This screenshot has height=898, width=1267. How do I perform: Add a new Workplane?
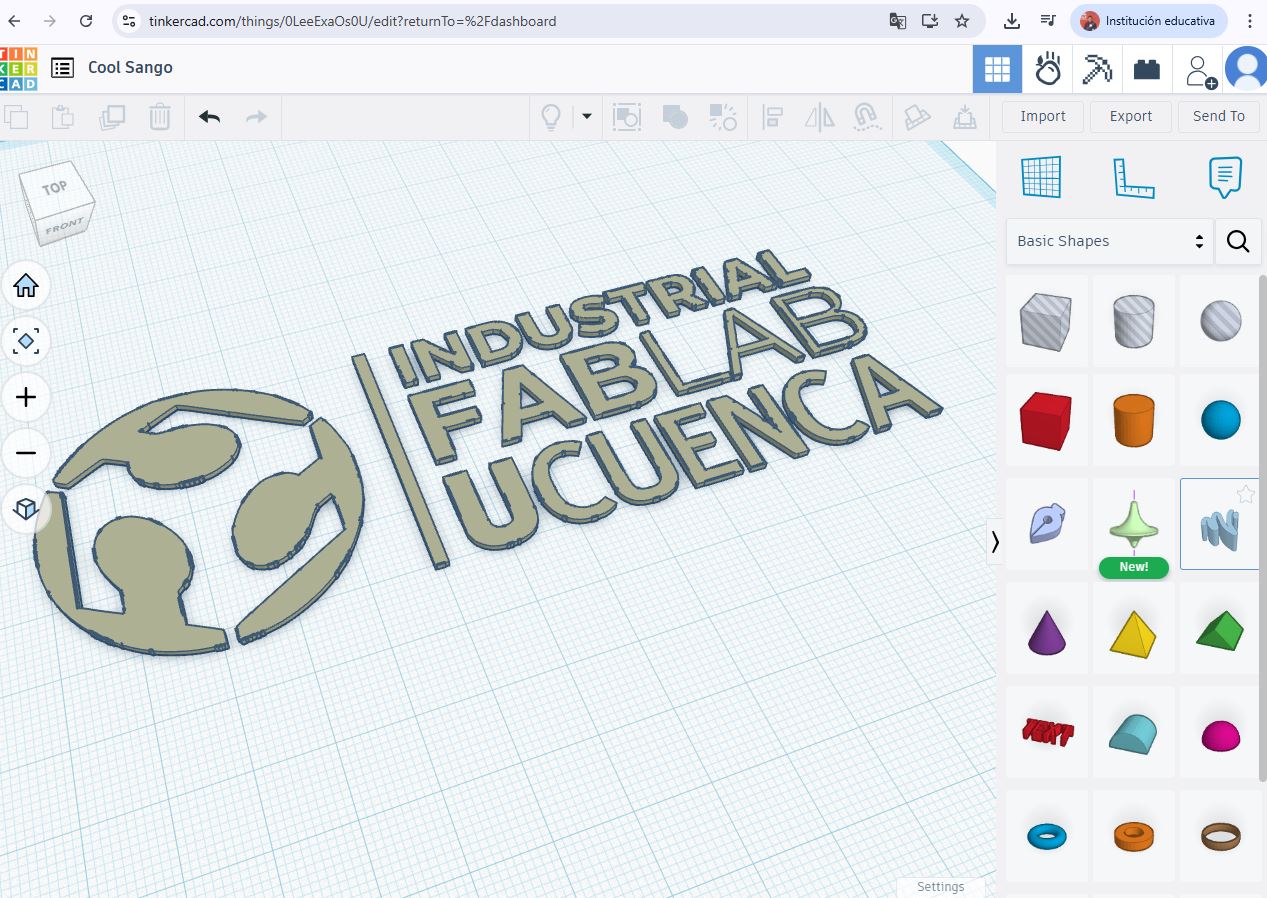[1041, 176]
